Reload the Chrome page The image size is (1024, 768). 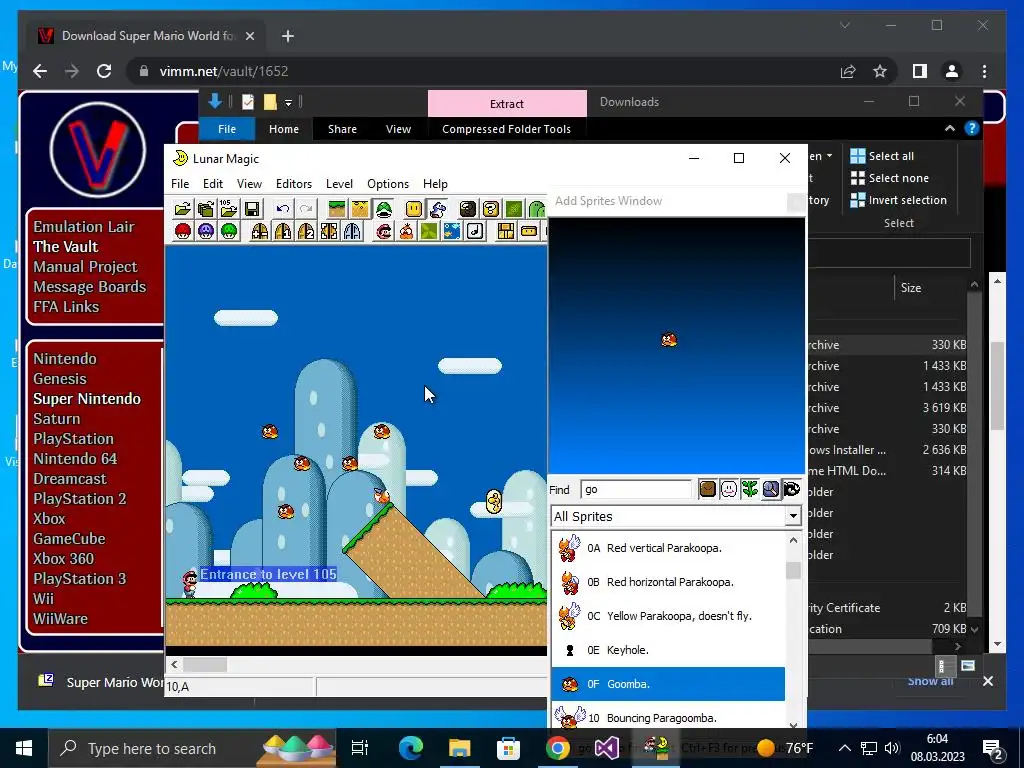[x=104, y=71]
